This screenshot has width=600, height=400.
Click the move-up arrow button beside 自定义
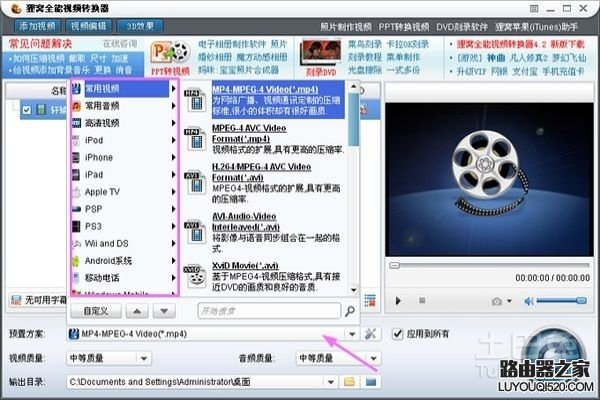137,311
